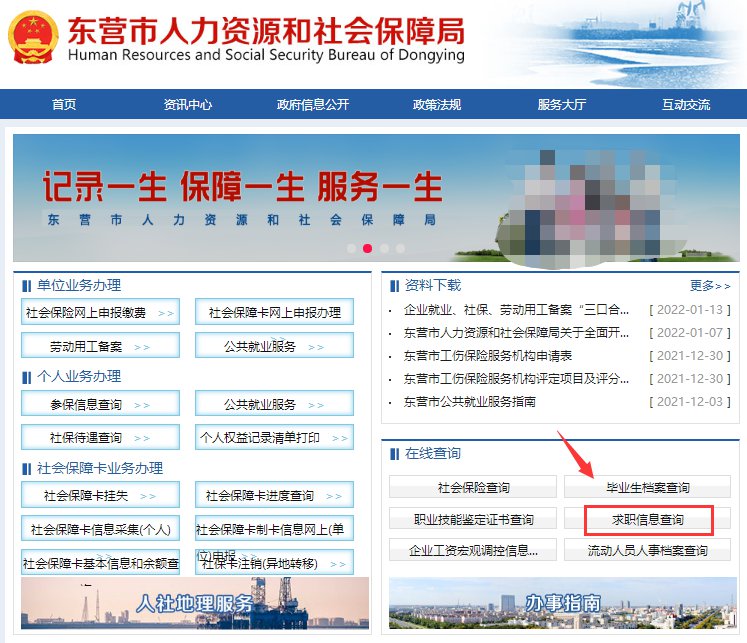Screen dimensions: 747x643
Task: Click 职业技能鉴定证书查询 button
Action: point(473,519)
